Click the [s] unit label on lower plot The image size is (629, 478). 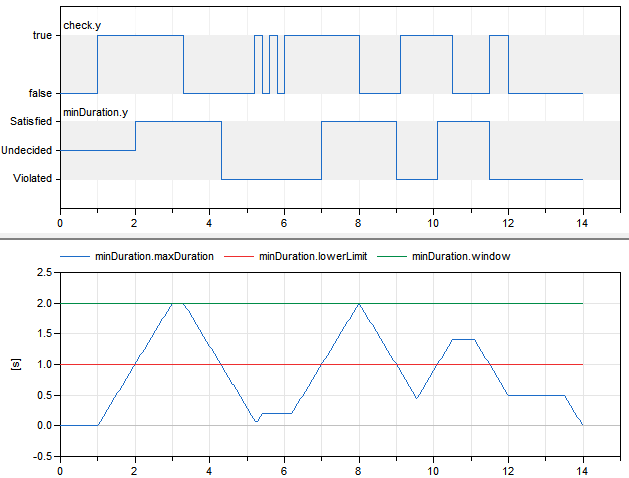pyautogui.click(x=13, y=363)
